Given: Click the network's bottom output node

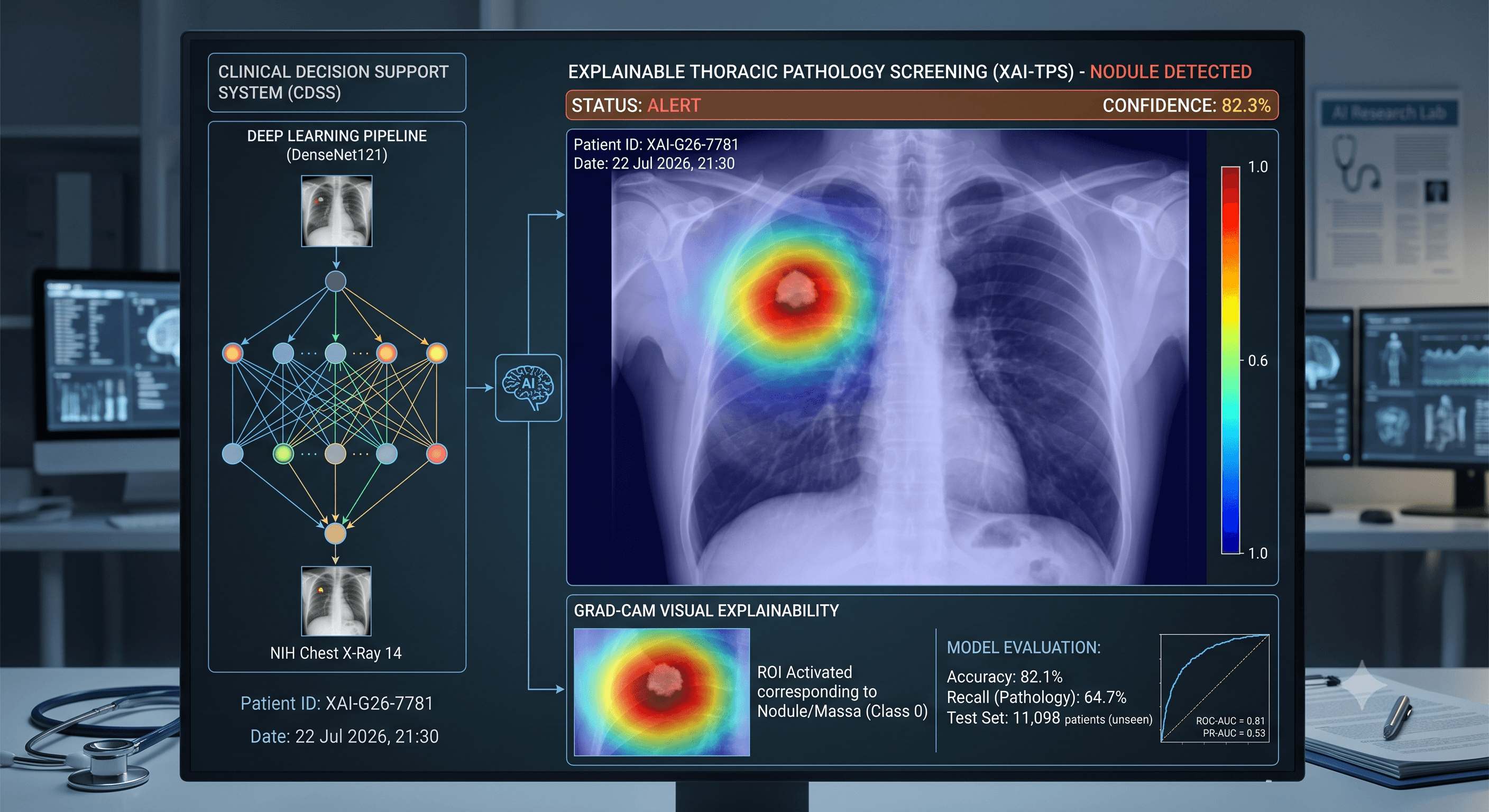Looking at the screenshot, I should coord(335,533).
